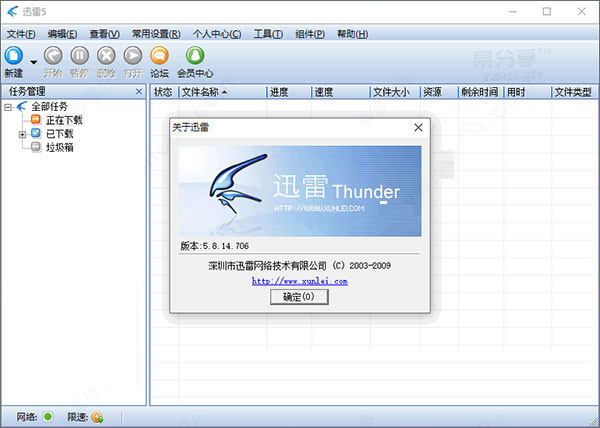This screenshot has height=428, width=600.
Task: Click the 限速 speed limit status icon
Action: click(97, 417)
